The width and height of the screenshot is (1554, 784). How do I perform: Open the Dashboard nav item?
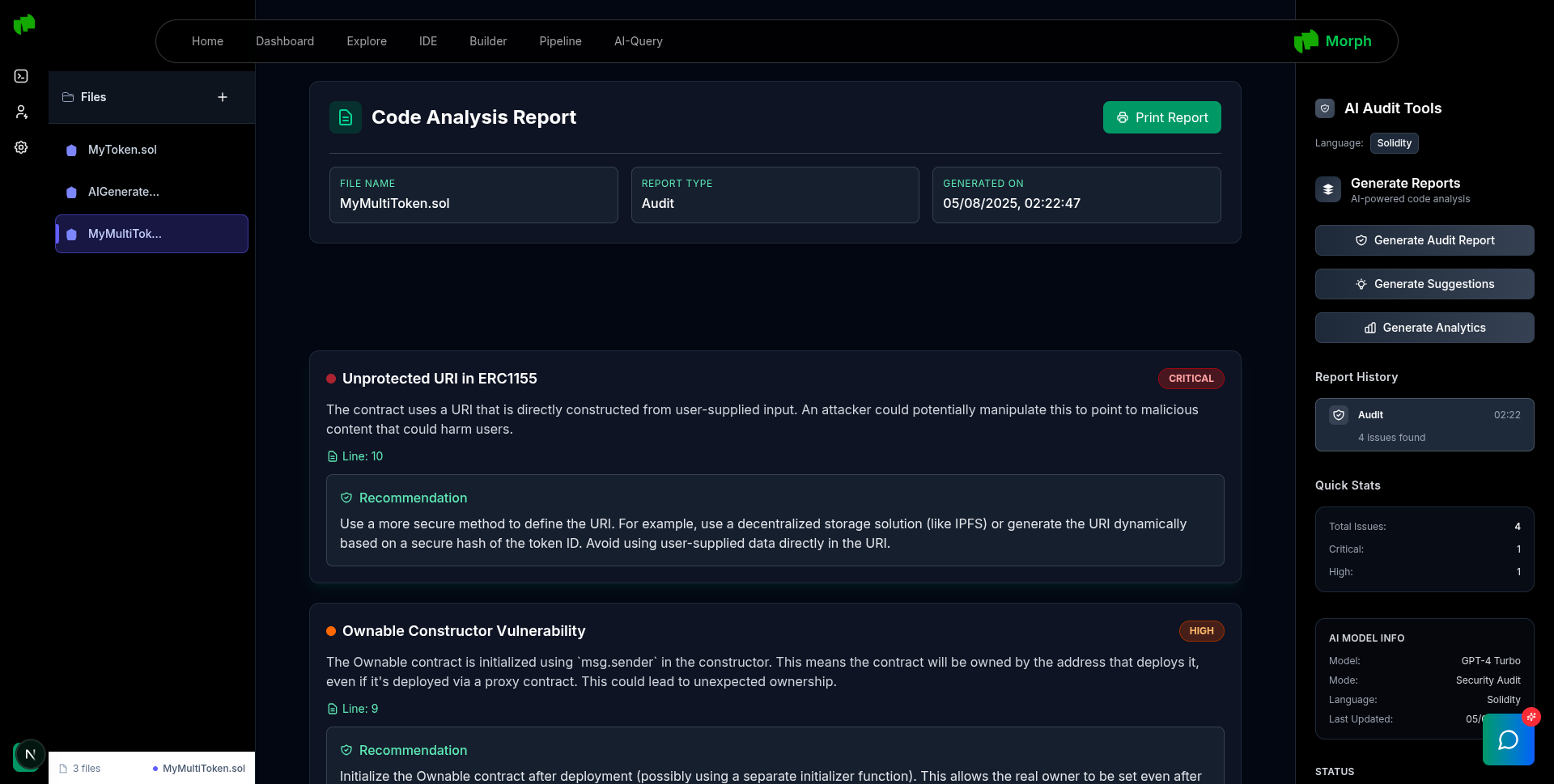tap(285, 41)
